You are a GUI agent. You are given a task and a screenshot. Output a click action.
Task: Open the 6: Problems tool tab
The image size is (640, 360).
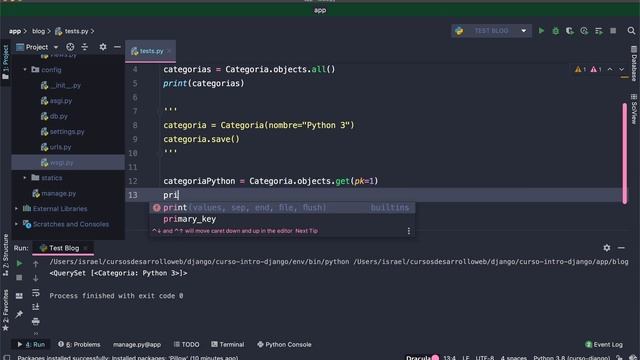pos(79,344)
